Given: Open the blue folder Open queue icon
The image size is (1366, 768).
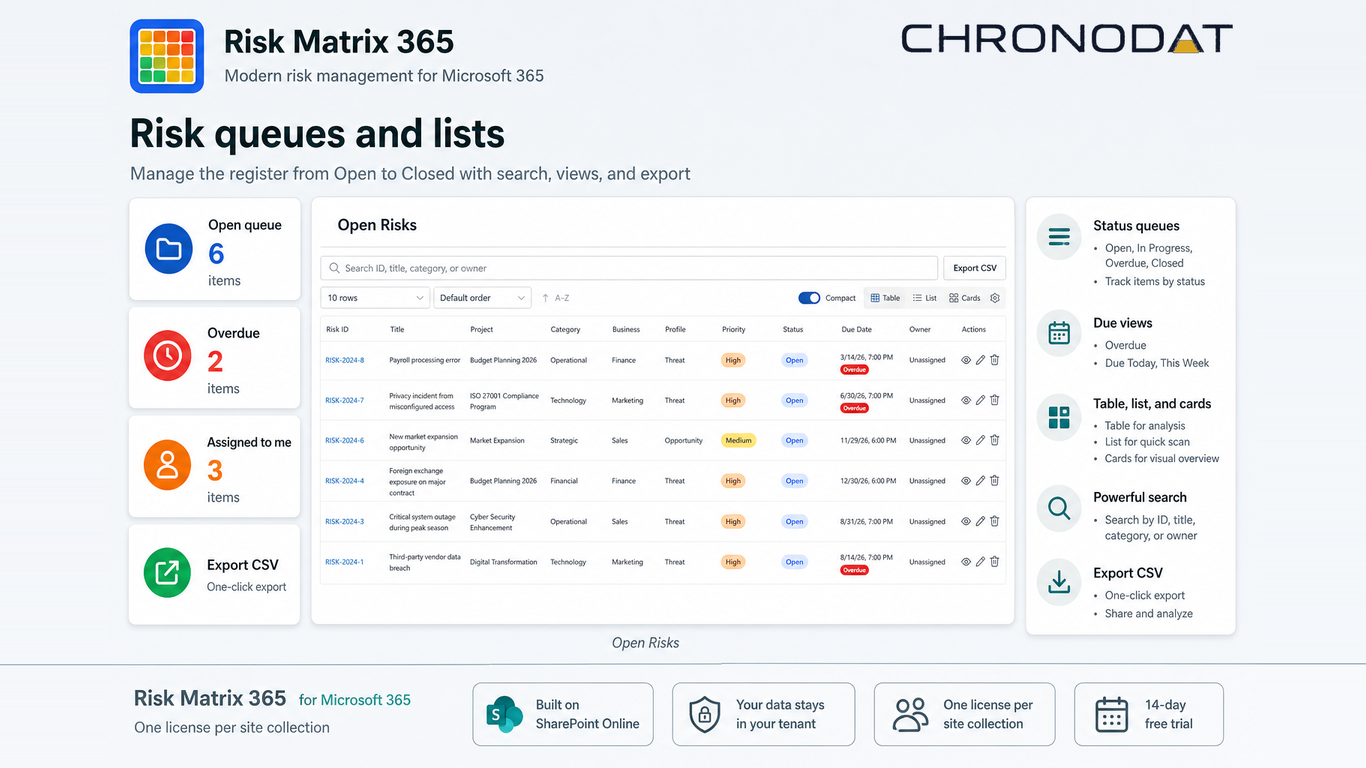Looking at the screenshot, I should coord(169,249).
